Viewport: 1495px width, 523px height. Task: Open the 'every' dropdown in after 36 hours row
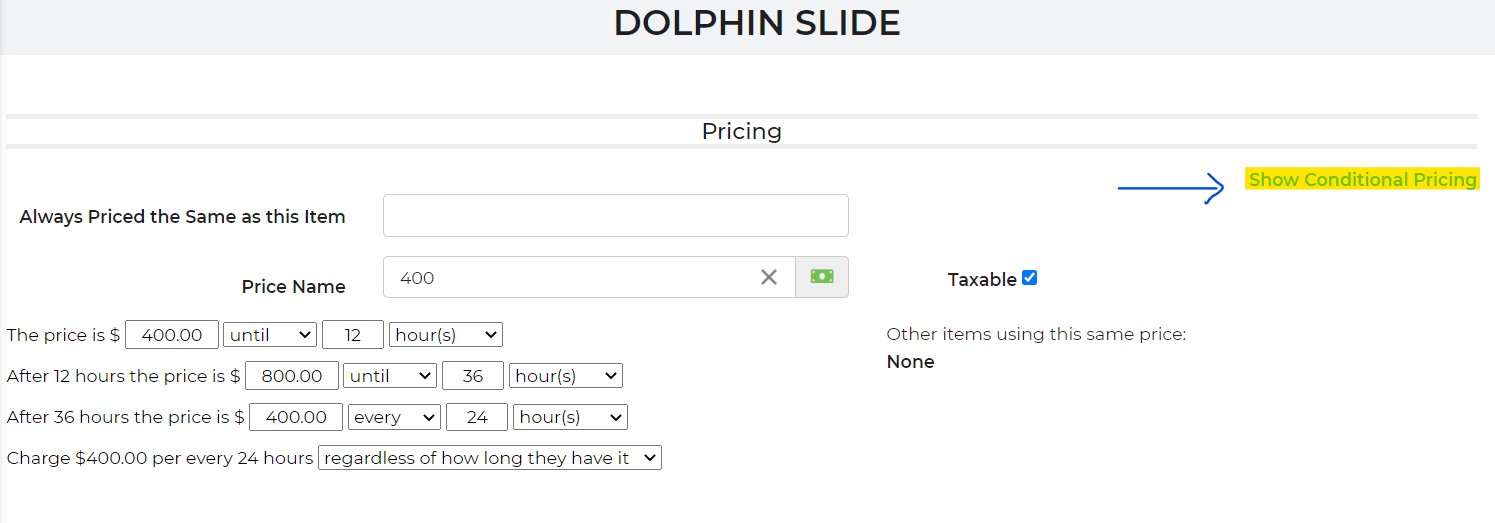394,417
